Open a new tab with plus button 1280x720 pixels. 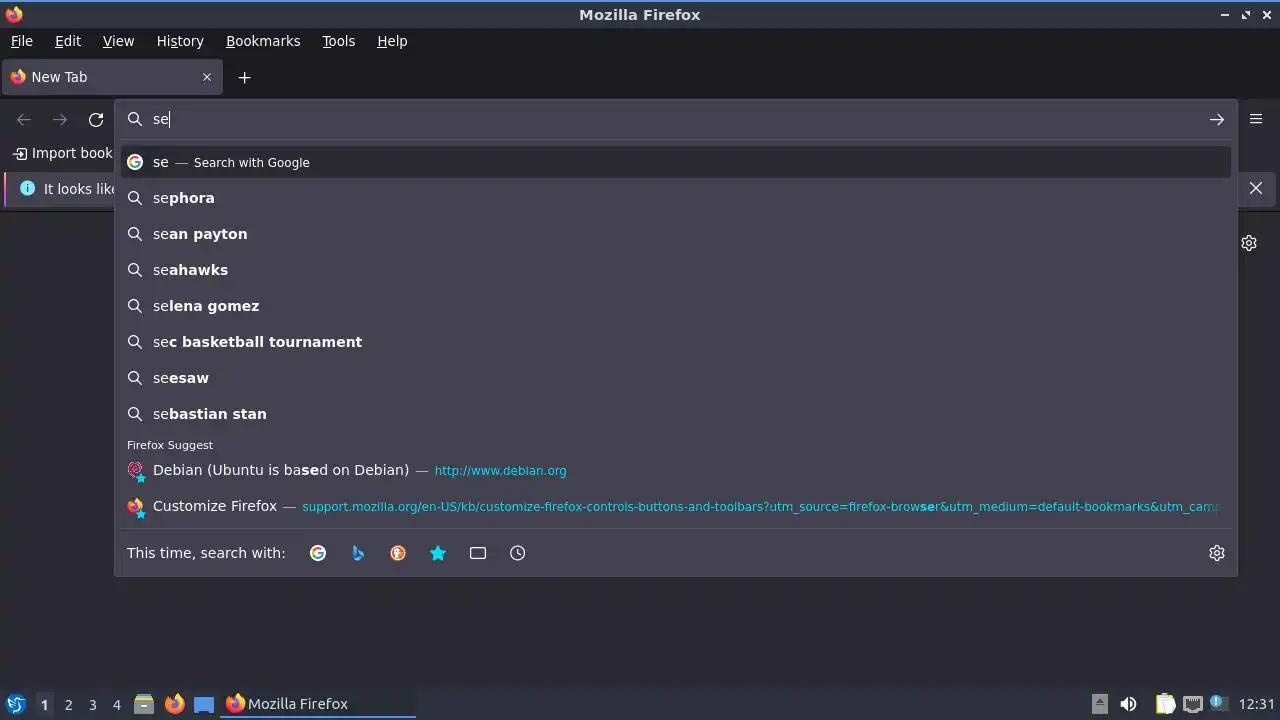pyautogui.click(x=244, y=77)
